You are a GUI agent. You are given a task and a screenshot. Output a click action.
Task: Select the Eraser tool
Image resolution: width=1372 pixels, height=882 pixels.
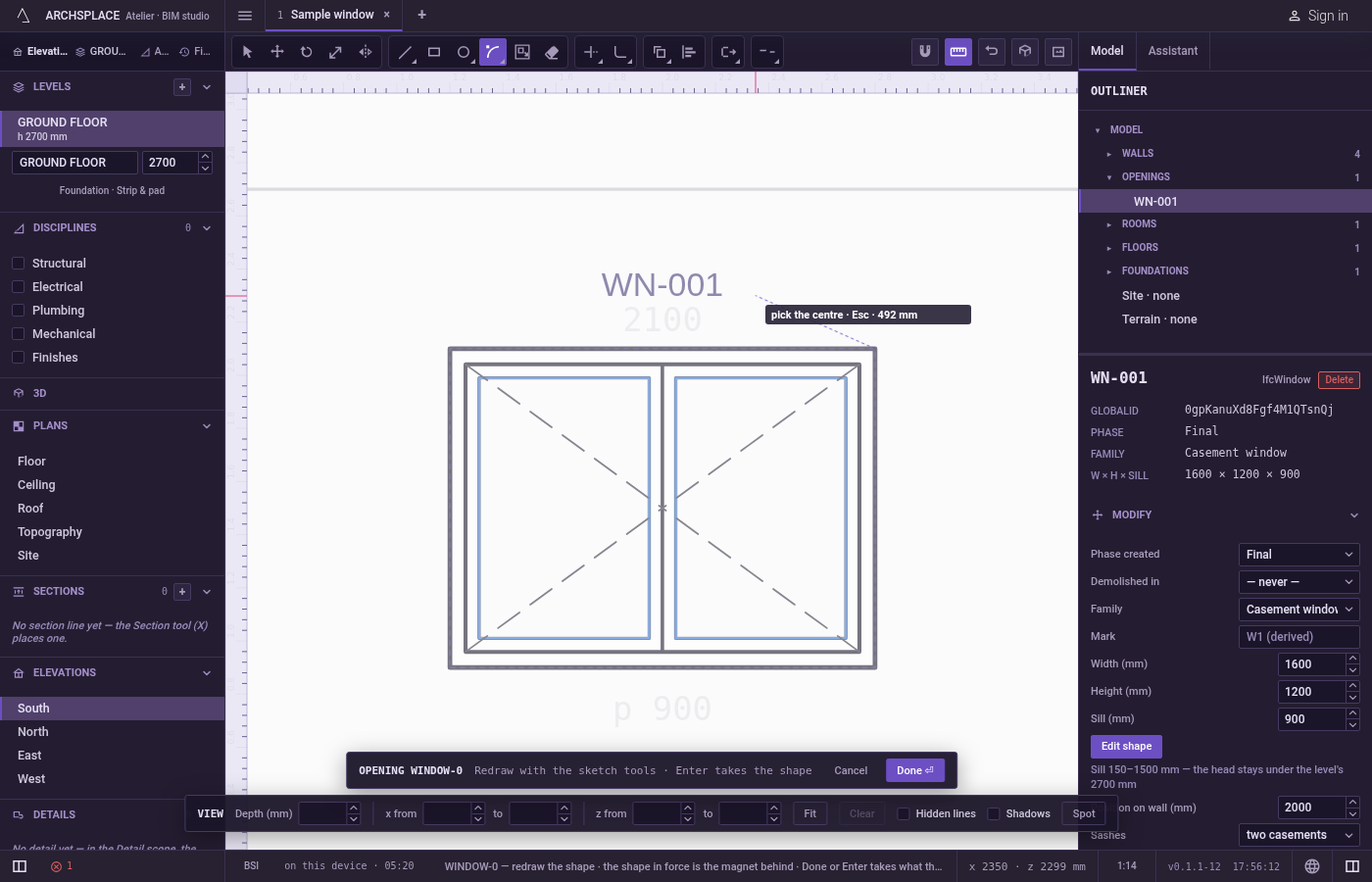[x=552, y=52]
